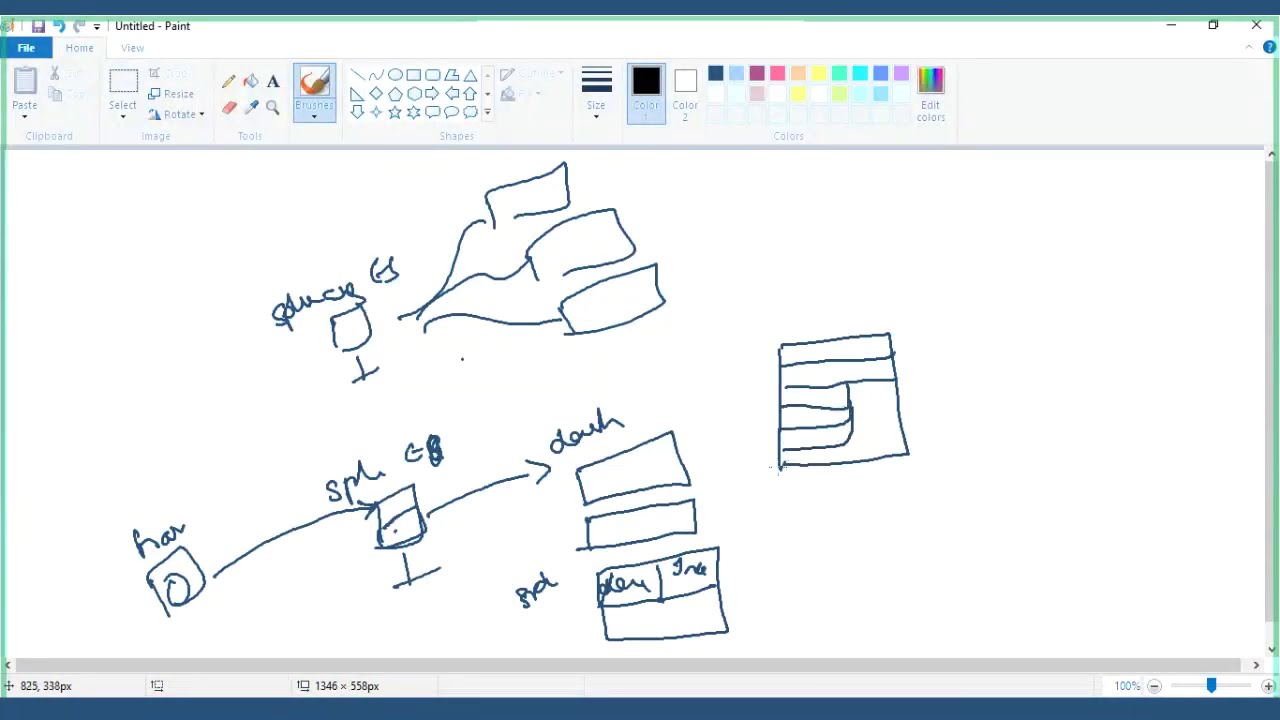Zoom out with the minus button

[1154, 686]
